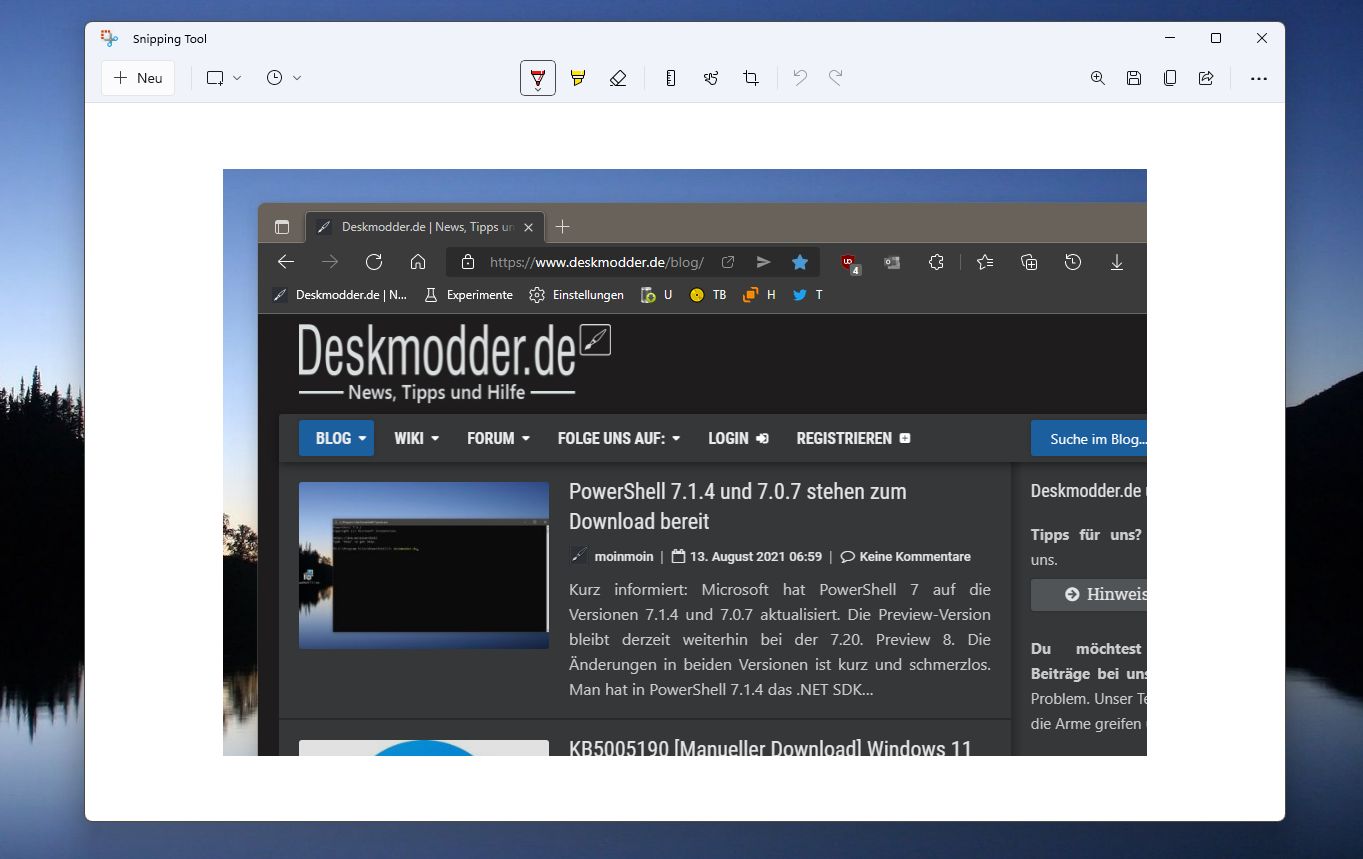
Task: Click REGISTRIEREN in the site navigation
Action: pyautogui.click(x=853, y=438)
